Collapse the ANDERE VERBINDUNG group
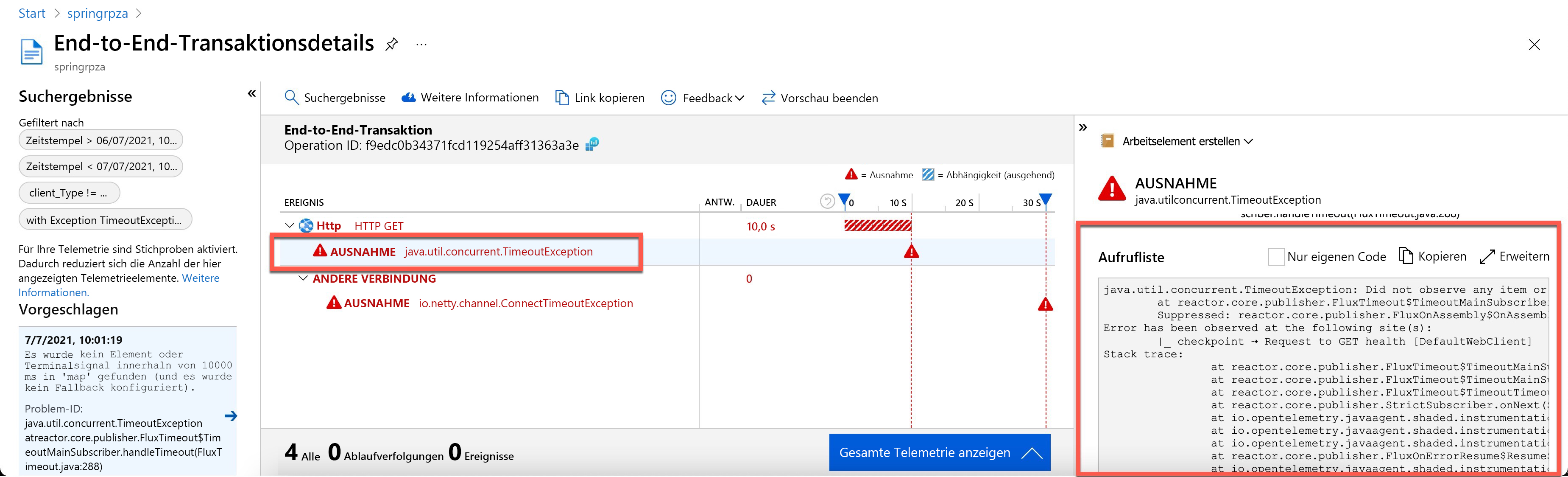 pyautogui.click(x=302, y=278)
